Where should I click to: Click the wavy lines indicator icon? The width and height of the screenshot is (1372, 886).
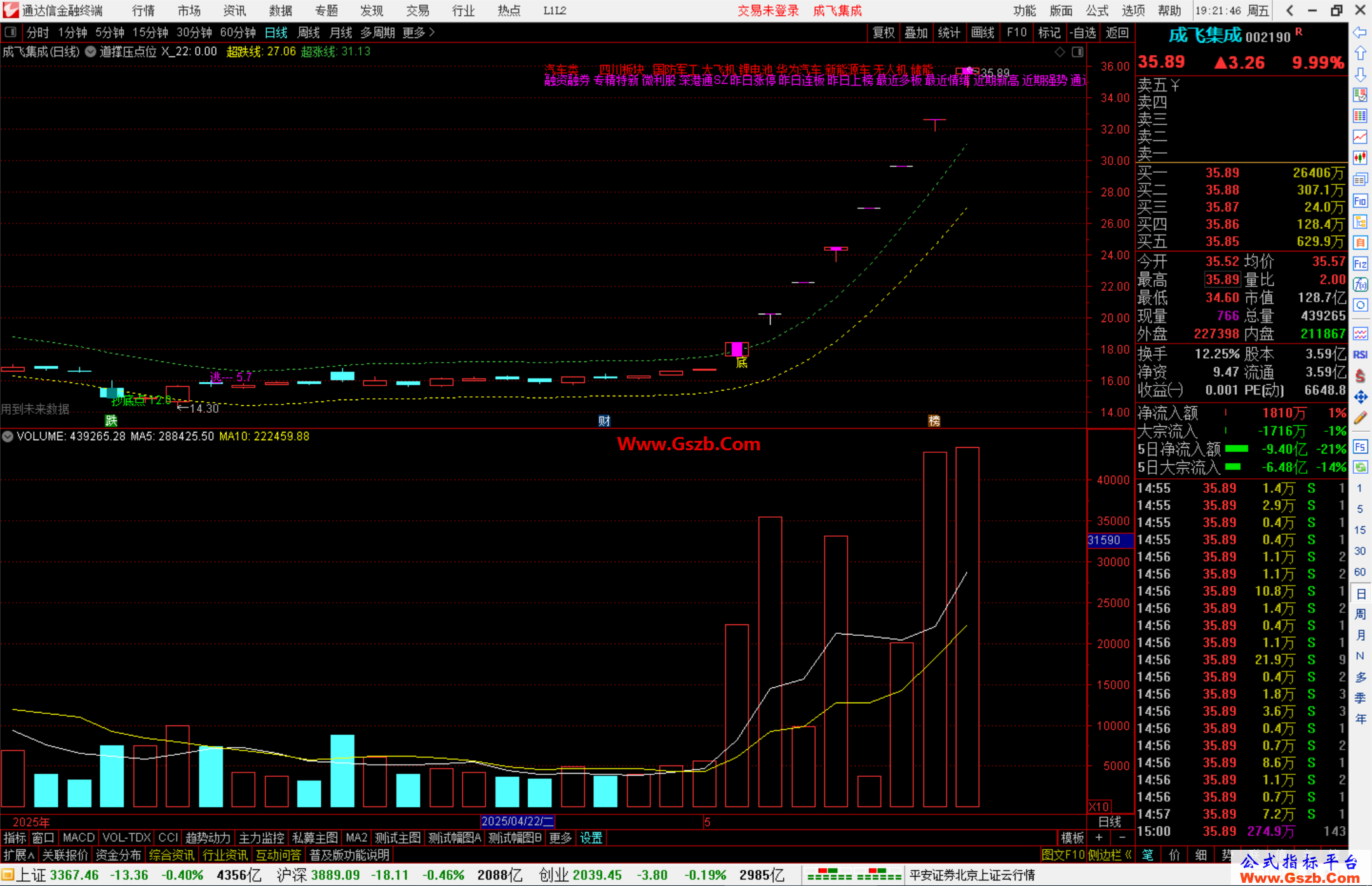(x=1360, y=333)
